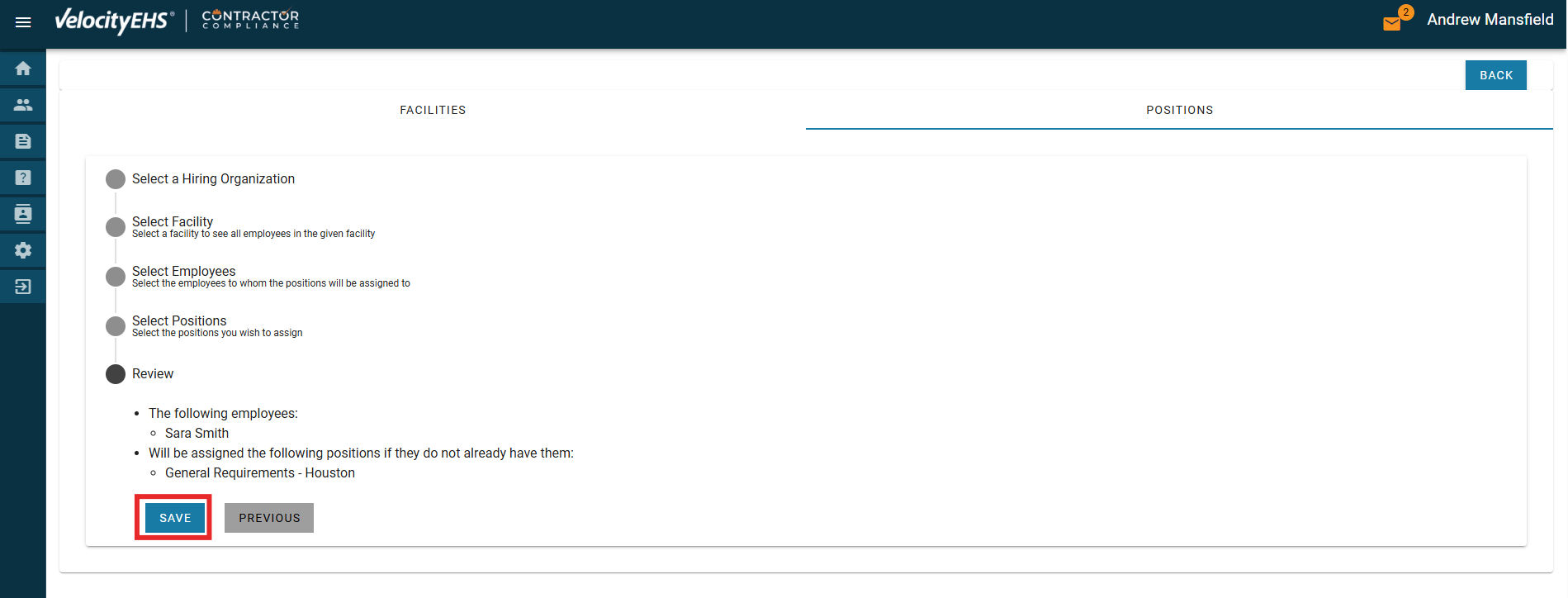Open the Documents icon in sidebar
The width and height of the screenshot is (1568, 598).
click(x=23, y=141)
